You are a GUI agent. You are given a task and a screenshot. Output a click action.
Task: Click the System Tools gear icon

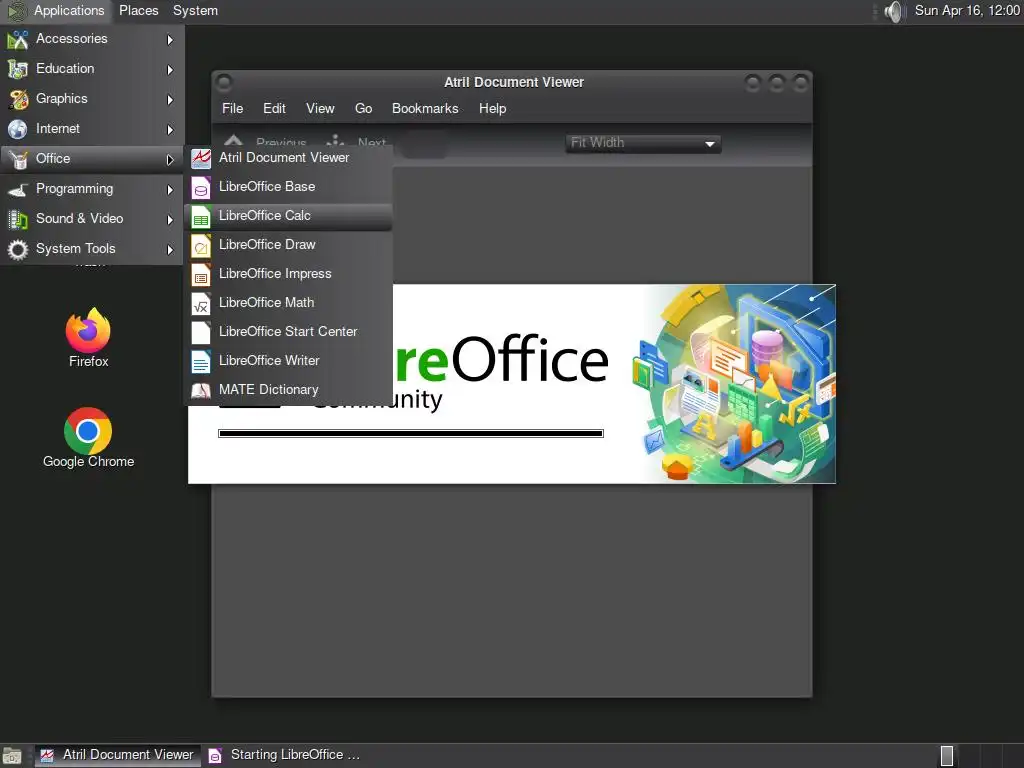click(x=18, y=249)
